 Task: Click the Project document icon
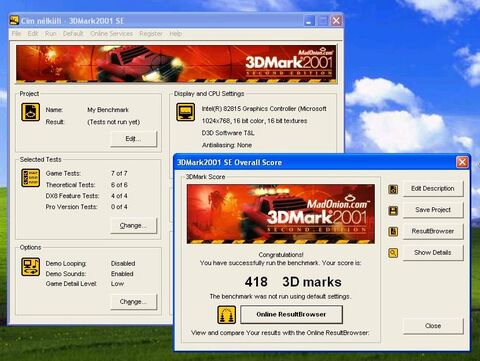point(31,112)
